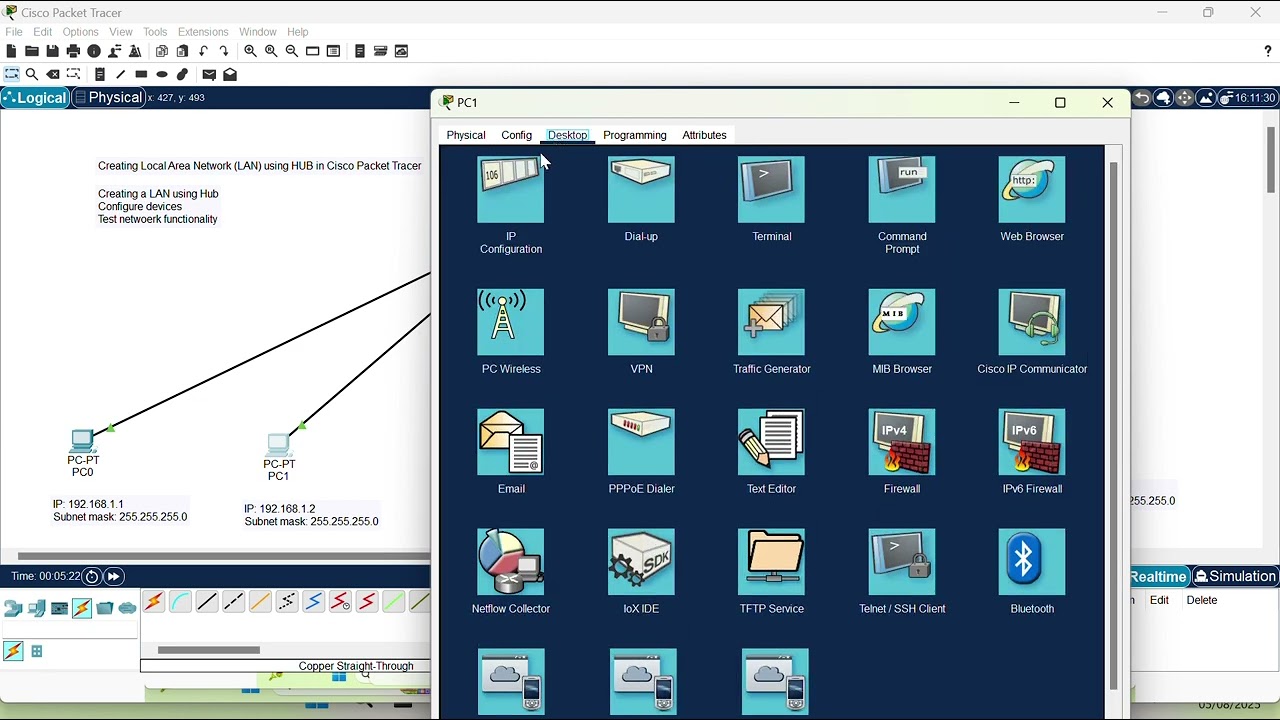Viewport: 1280px width, 720px height.
Task: Select the Connections lightning device category
Action: [x=82, y=607]
